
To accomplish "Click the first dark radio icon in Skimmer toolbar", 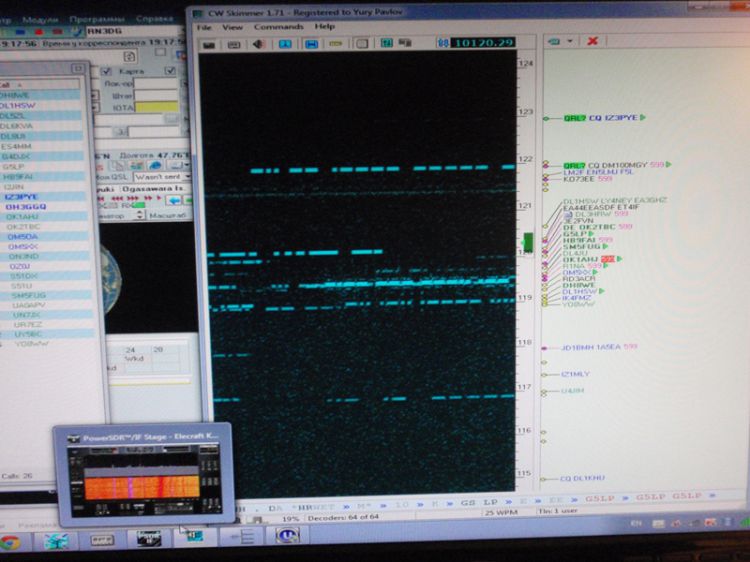I will pos(209,45).
